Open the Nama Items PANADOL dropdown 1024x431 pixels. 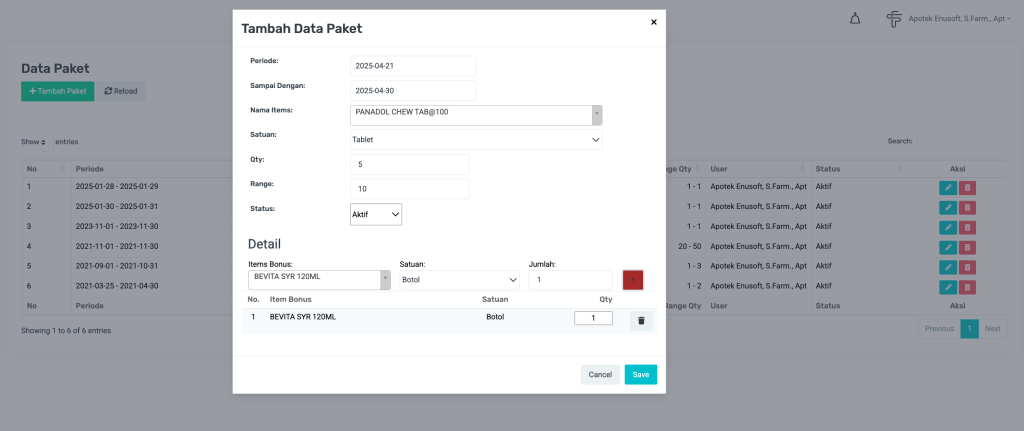coord(476,115)
